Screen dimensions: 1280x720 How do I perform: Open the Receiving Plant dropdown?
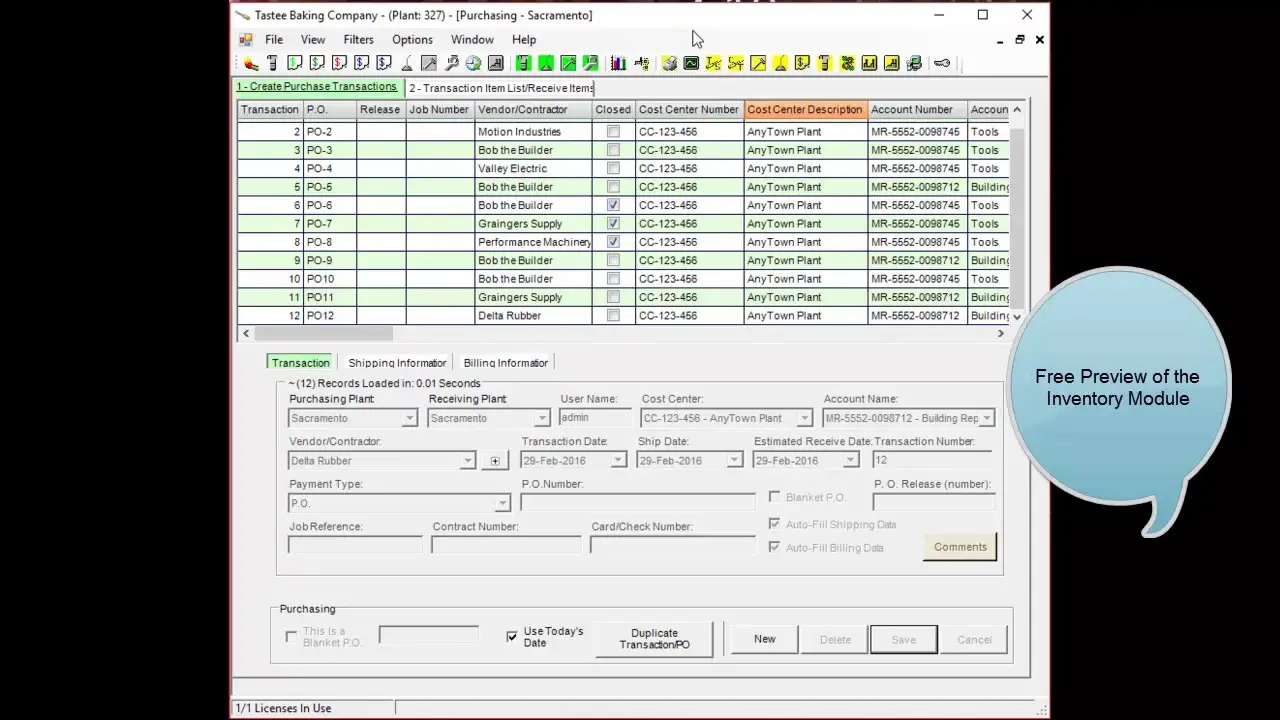(542, 418)
